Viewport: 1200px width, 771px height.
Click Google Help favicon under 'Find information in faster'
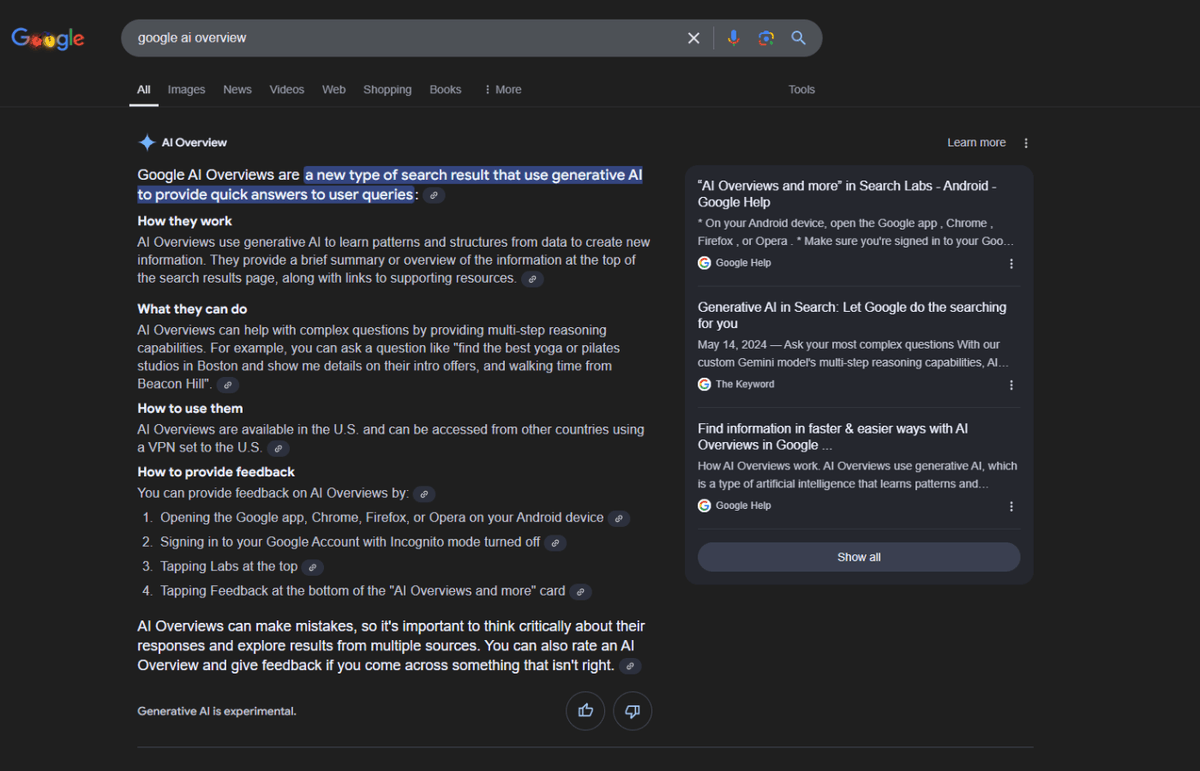pyautogui.click(x=705, y=506)
